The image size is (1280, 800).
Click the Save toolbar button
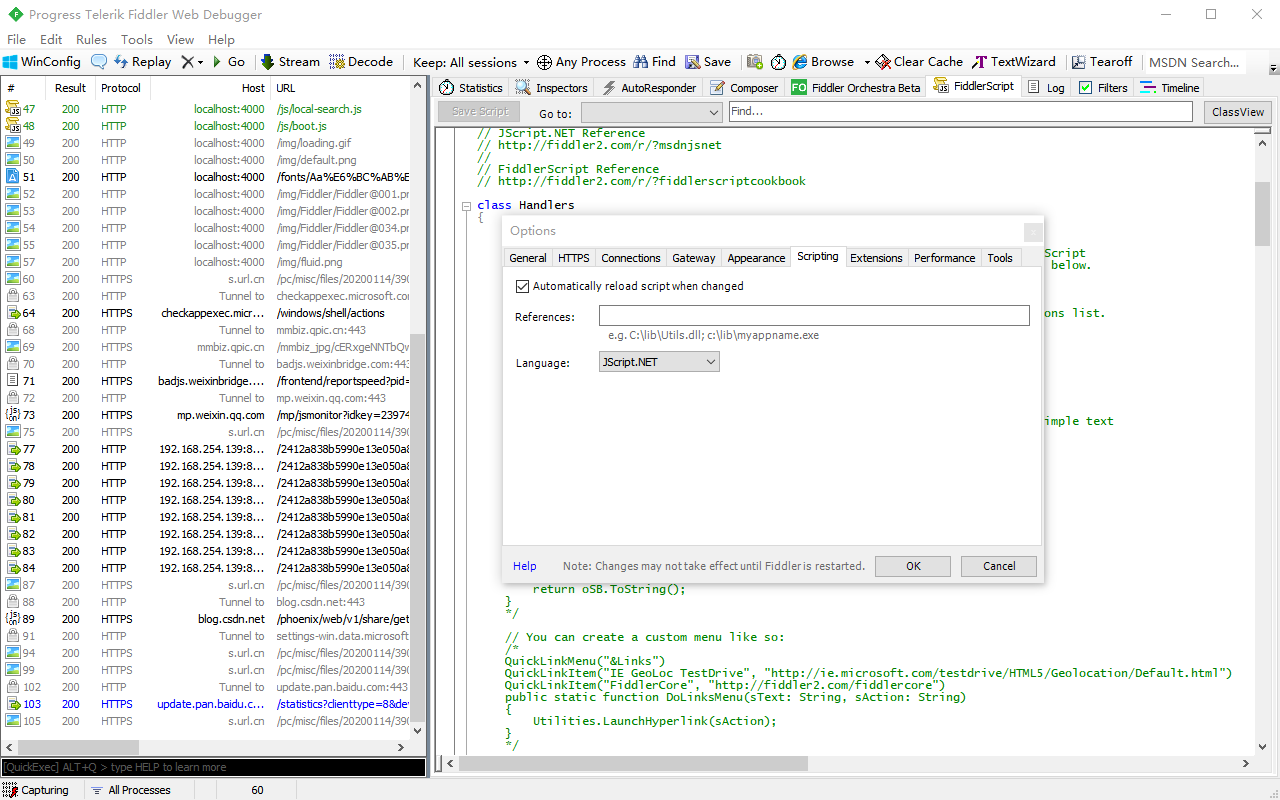[708, 62]
